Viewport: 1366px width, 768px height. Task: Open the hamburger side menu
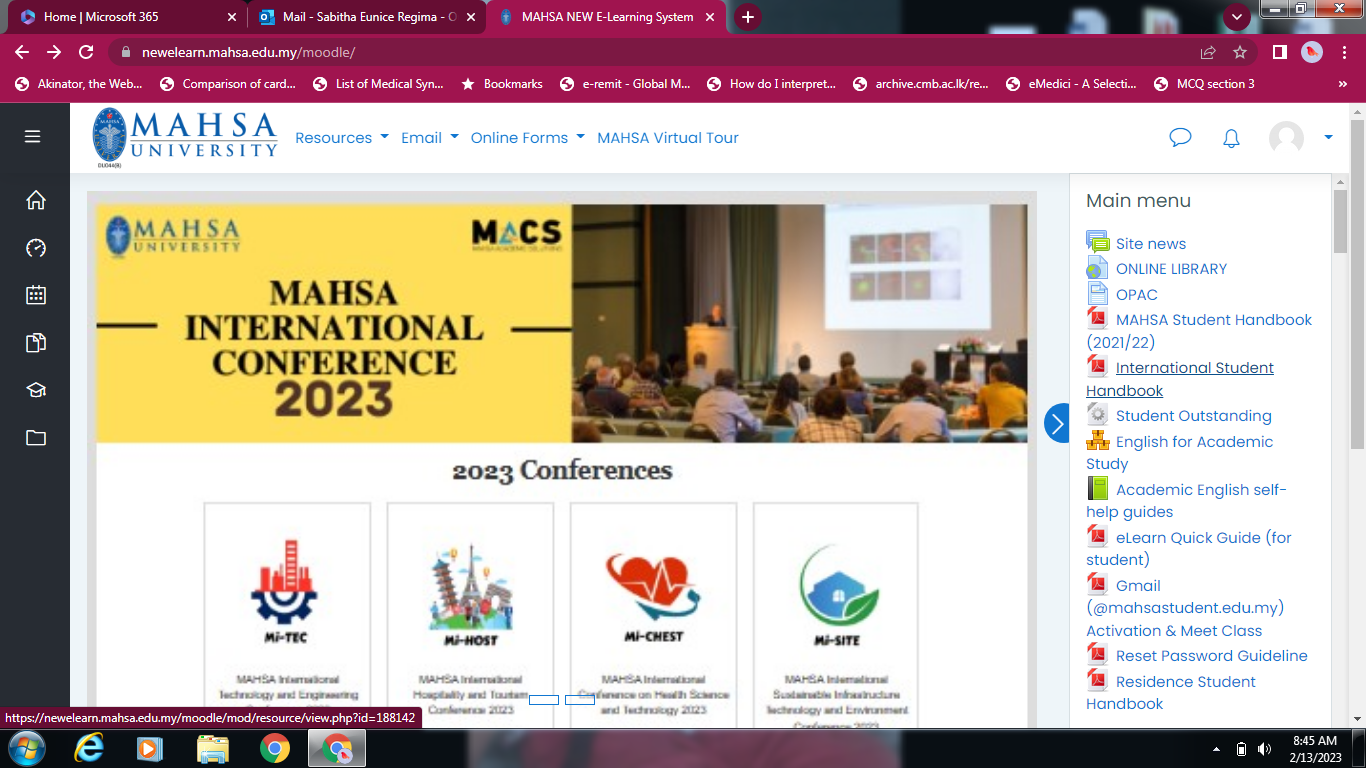[33, 137]
